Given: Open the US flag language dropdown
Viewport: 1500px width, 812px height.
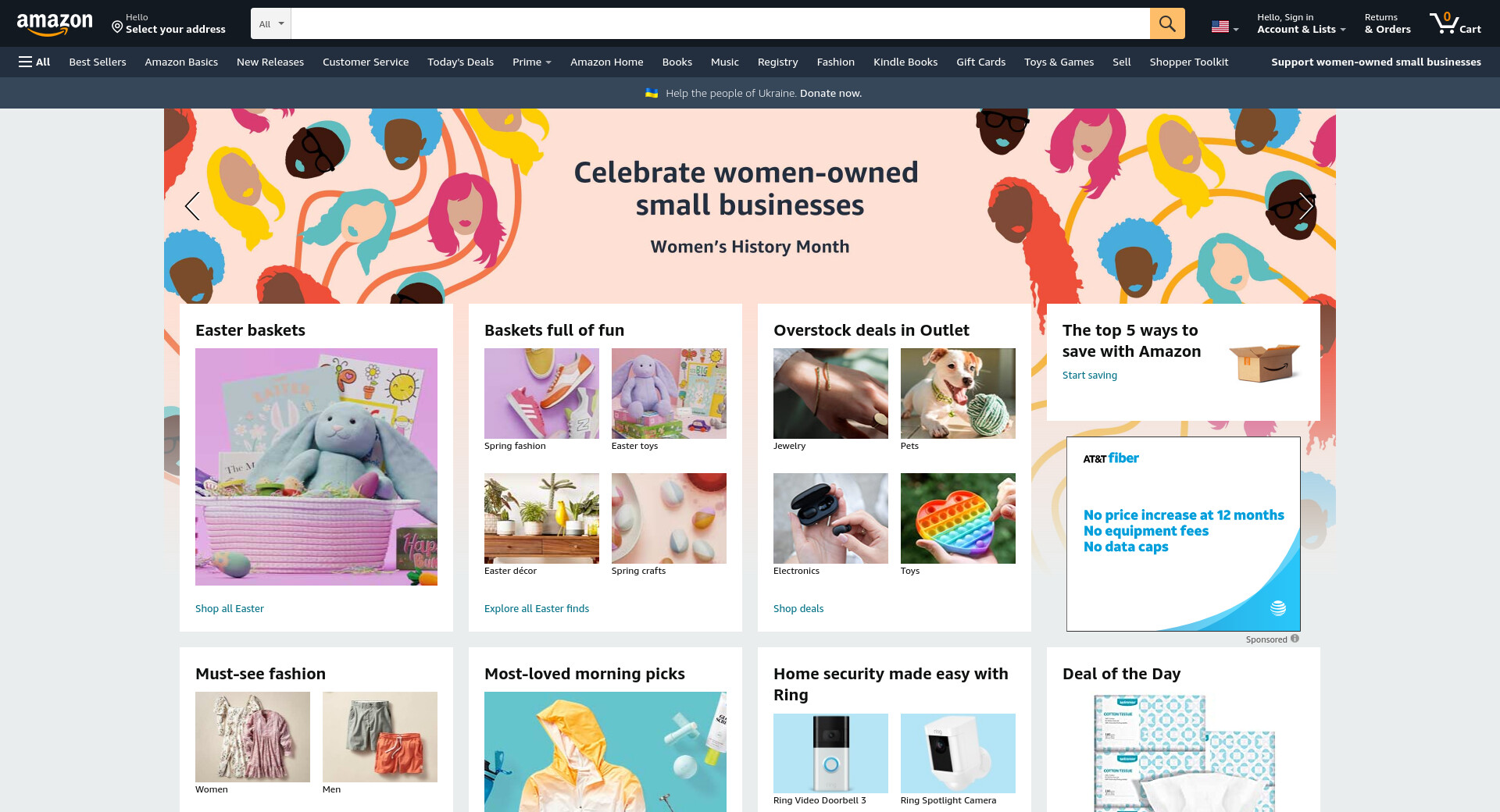Looking at the screenshot, I should pyautogui.click(x=1225, y=27).
